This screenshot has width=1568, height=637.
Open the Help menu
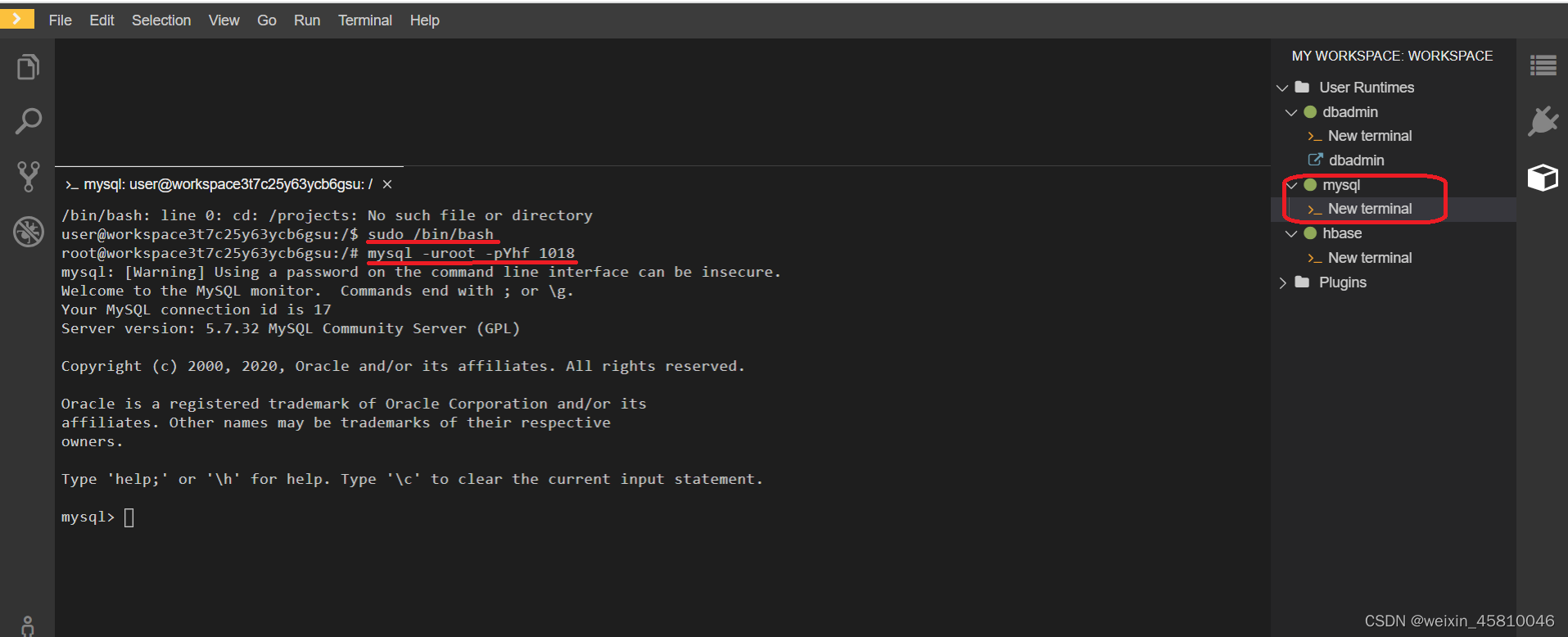pyautogui.click(x=424, y=20)
